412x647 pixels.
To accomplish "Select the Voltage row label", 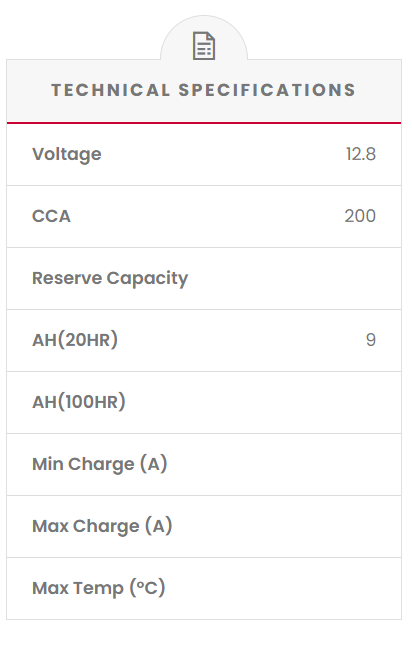I will pos(67,154).
